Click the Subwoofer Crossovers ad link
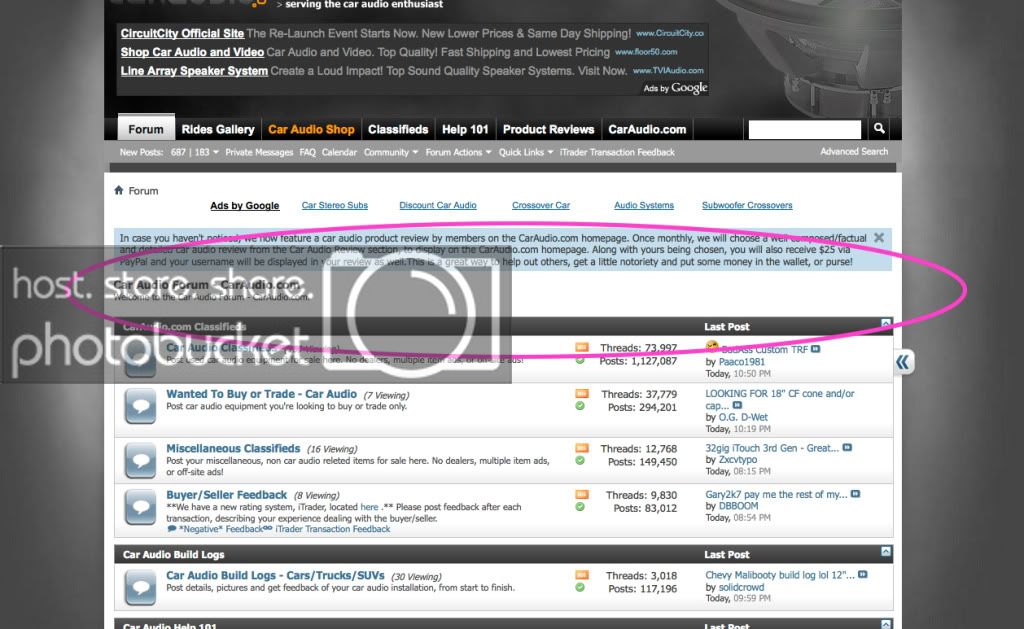The height and width of the screenshot is (629, 1024). (x=747, y=205)
